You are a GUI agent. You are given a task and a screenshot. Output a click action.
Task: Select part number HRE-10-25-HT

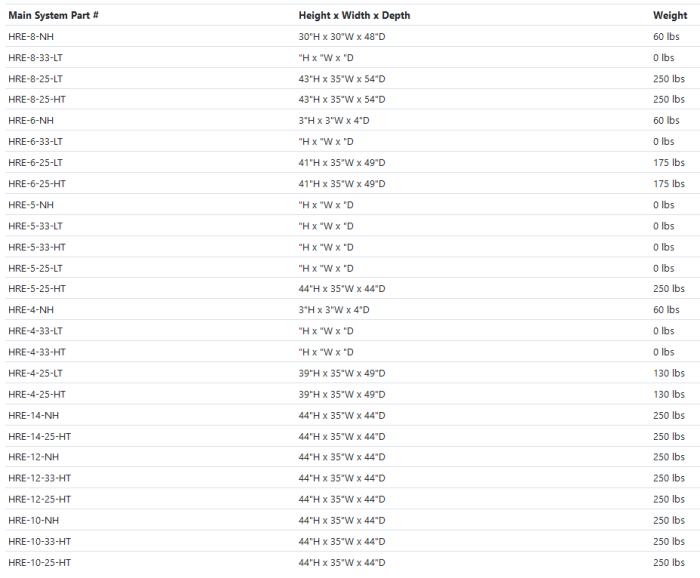click(x=39, y=563)
